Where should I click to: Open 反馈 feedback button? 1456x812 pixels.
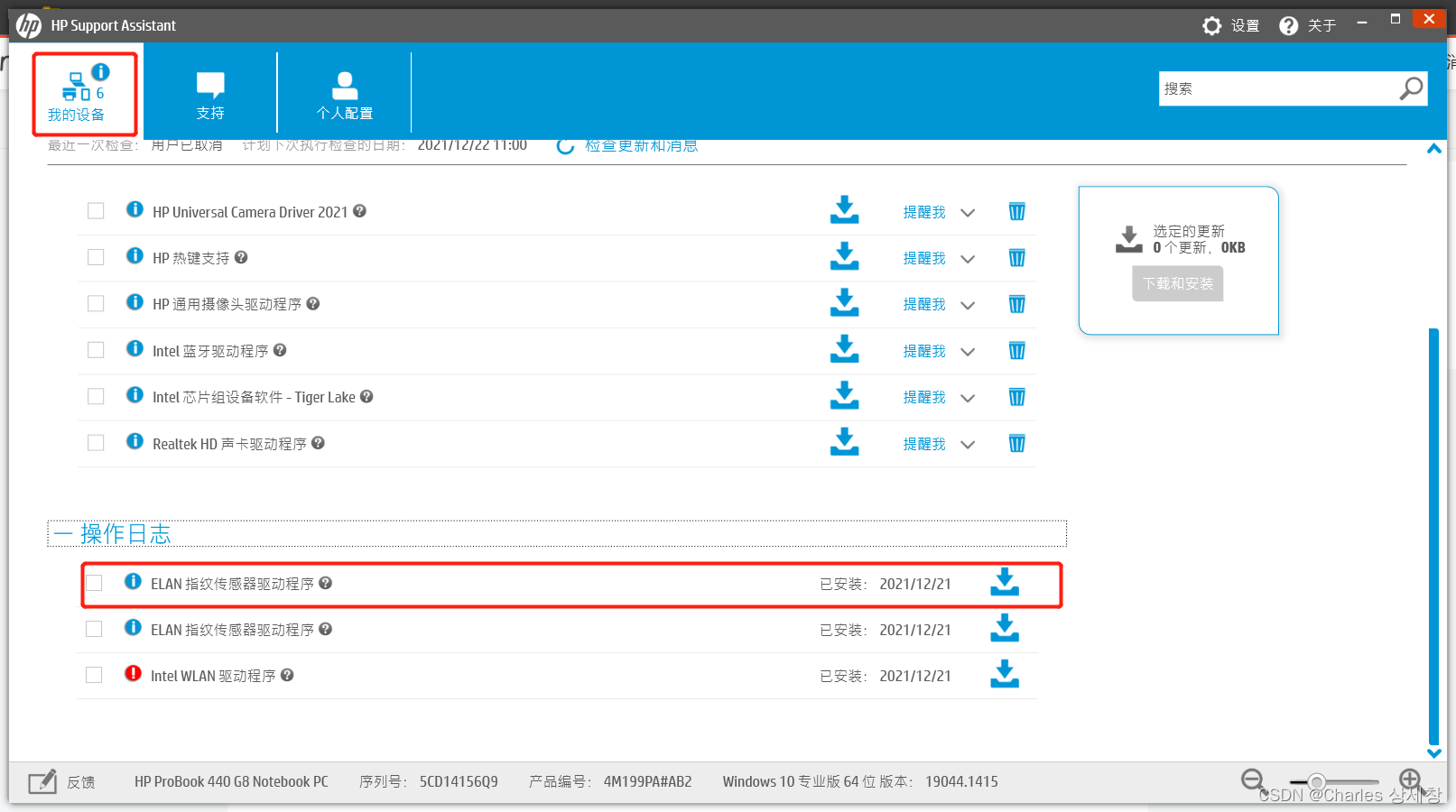[61, 782]
